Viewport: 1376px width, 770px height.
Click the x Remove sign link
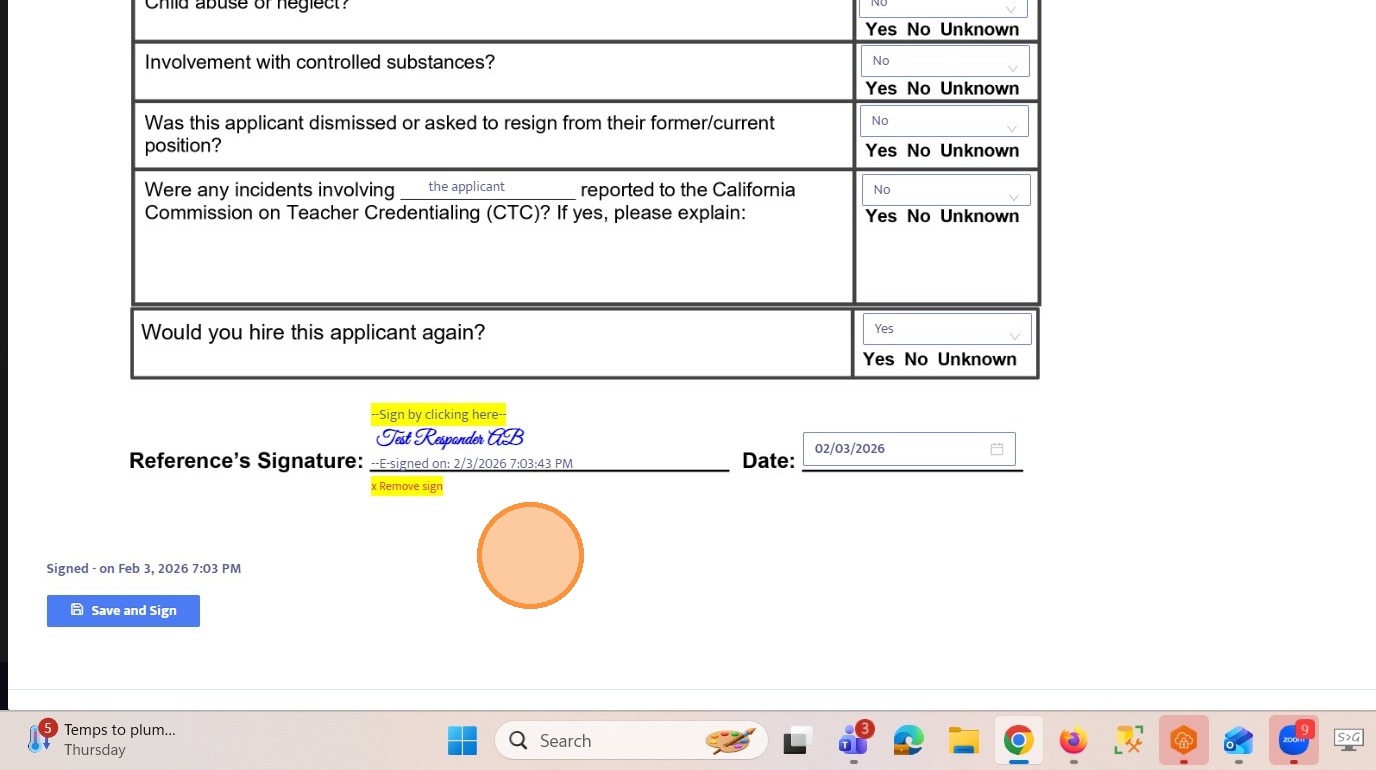click(406, 486)
